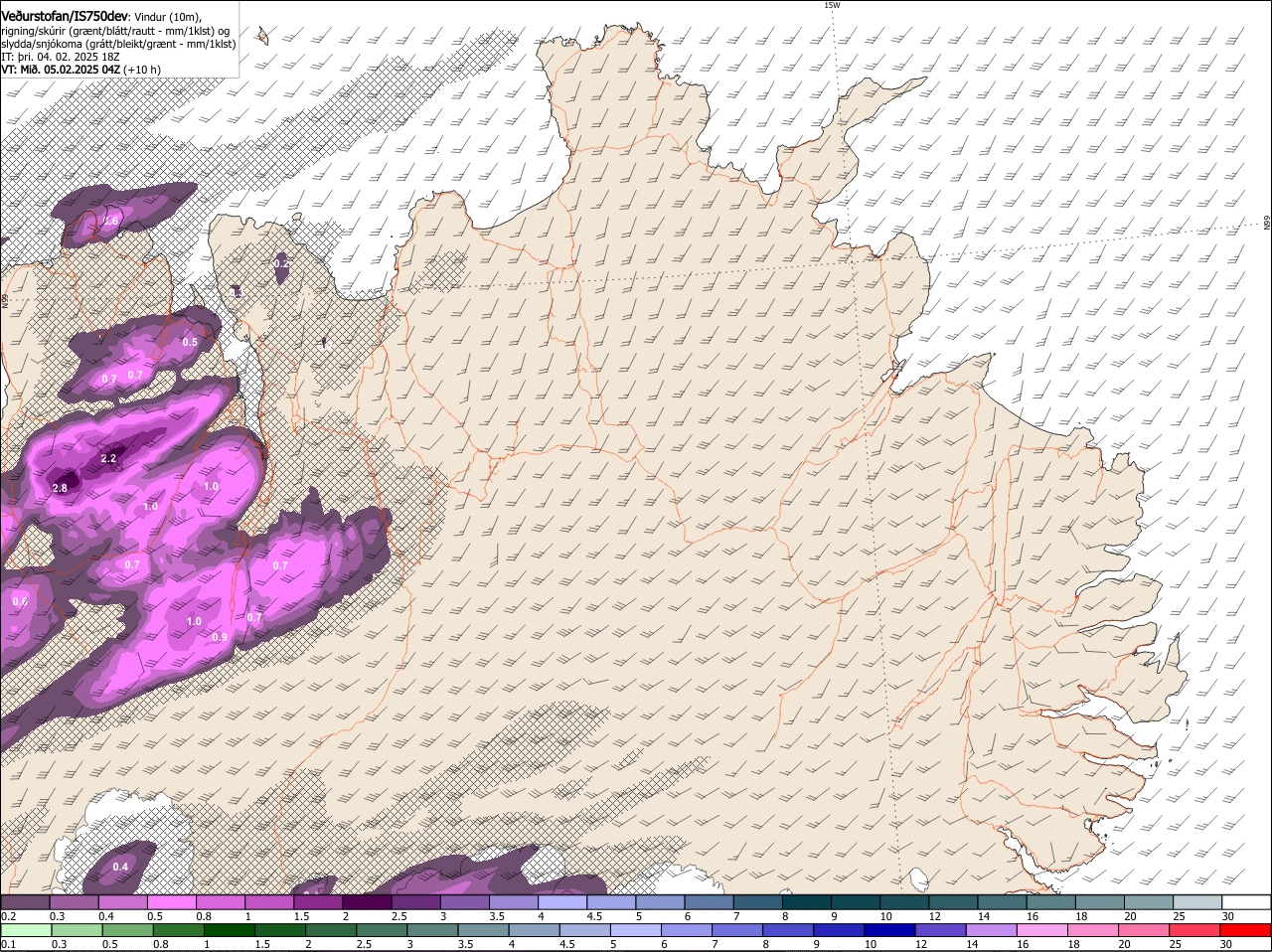Click the 2.2 snowfall value on map

pyautogui.click(x=109, y=458)
